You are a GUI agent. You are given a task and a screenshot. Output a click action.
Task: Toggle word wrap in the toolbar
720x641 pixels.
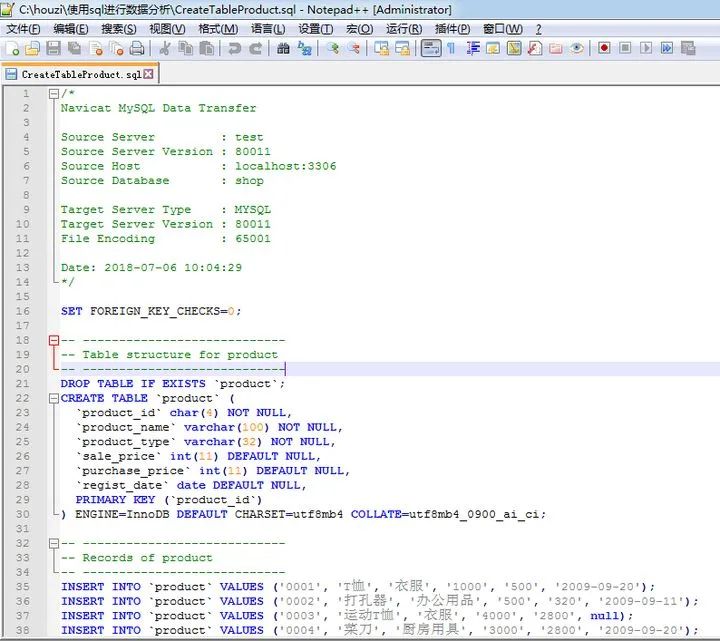(x=431, y=48)
